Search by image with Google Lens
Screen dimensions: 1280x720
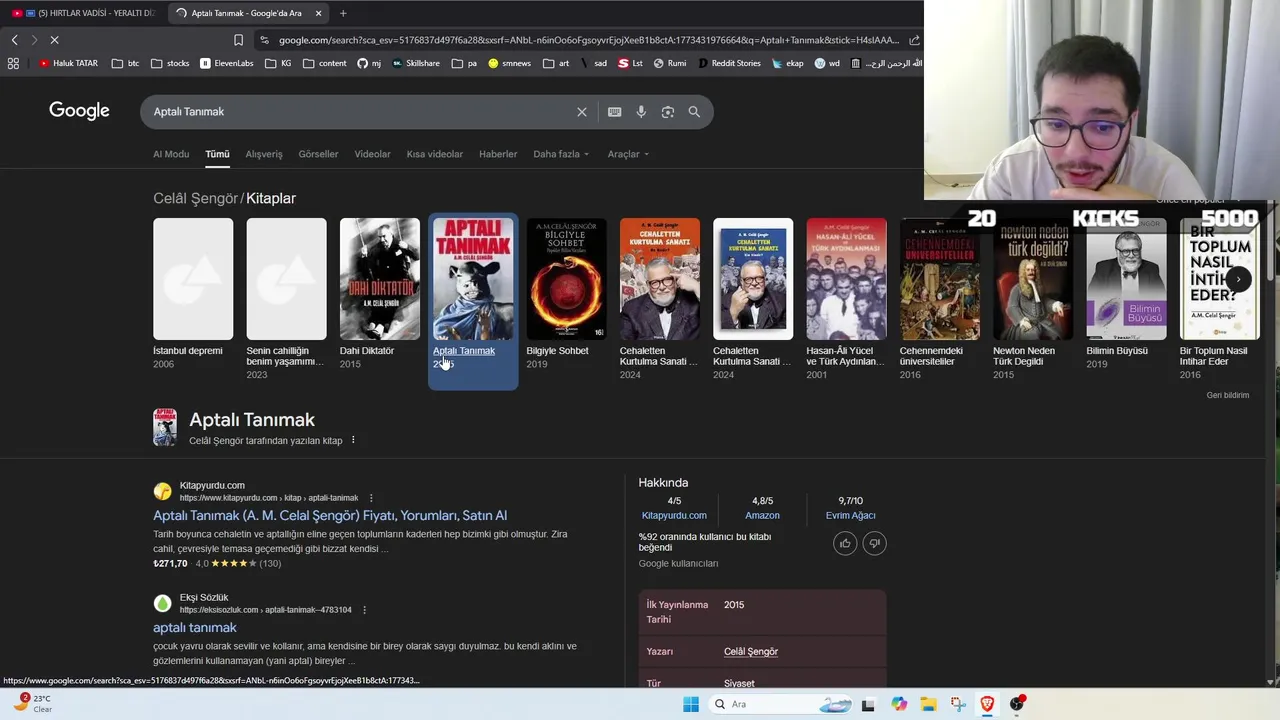[x=668, y=112]
